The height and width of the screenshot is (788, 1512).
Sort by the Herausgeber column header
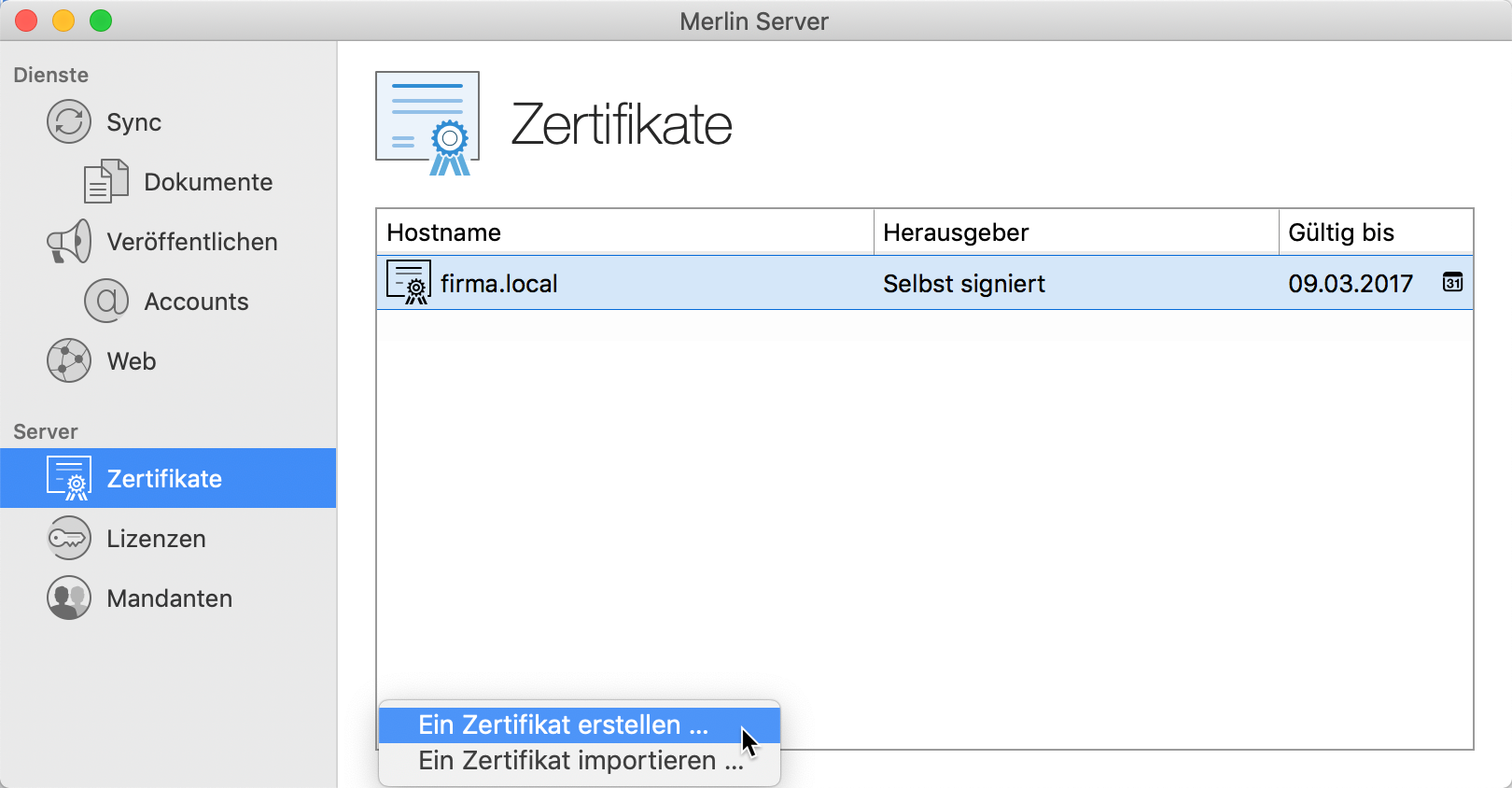pos(1075,232)
